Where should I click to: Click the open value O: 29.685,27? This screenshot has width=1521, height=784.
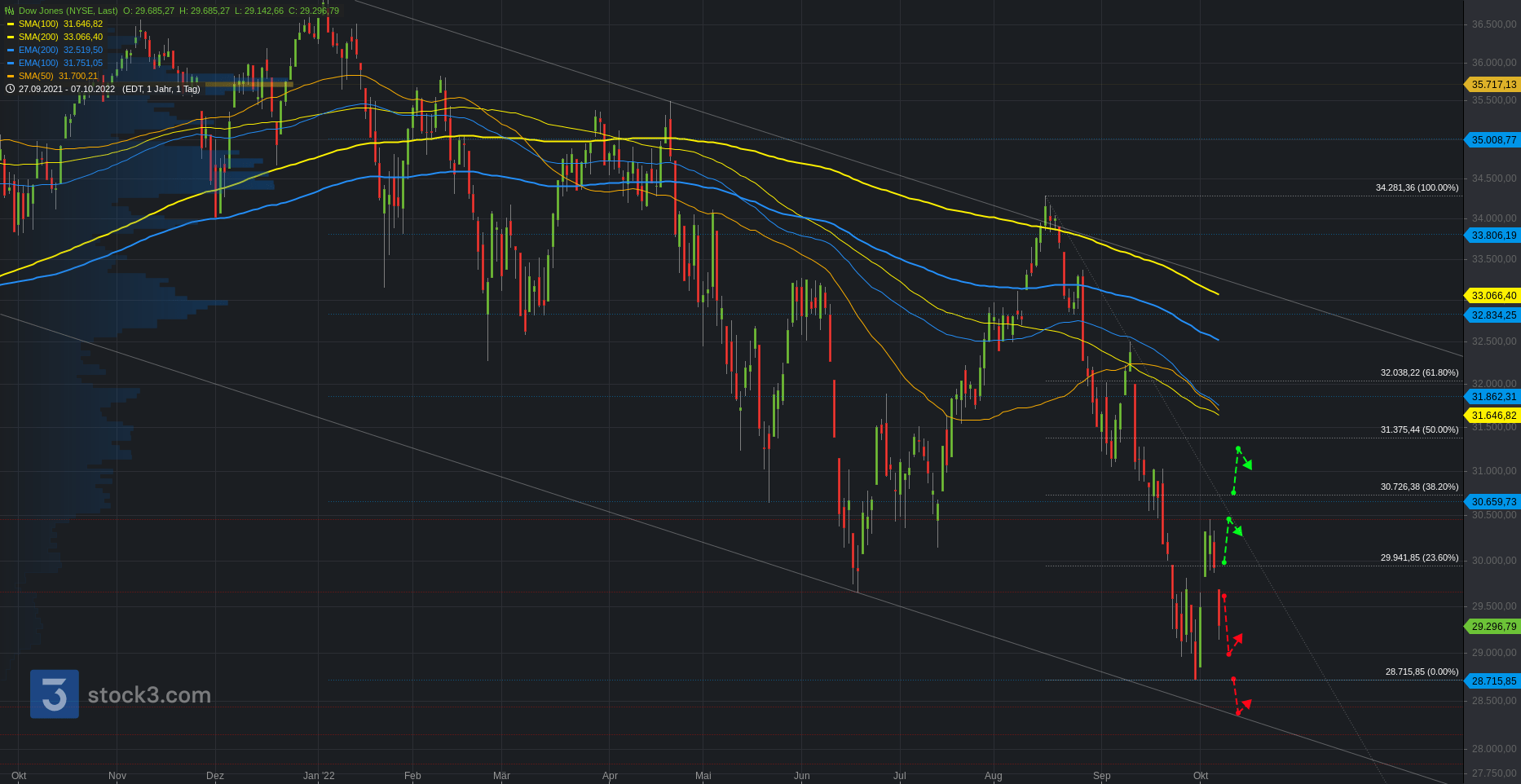tap(148, 11)
